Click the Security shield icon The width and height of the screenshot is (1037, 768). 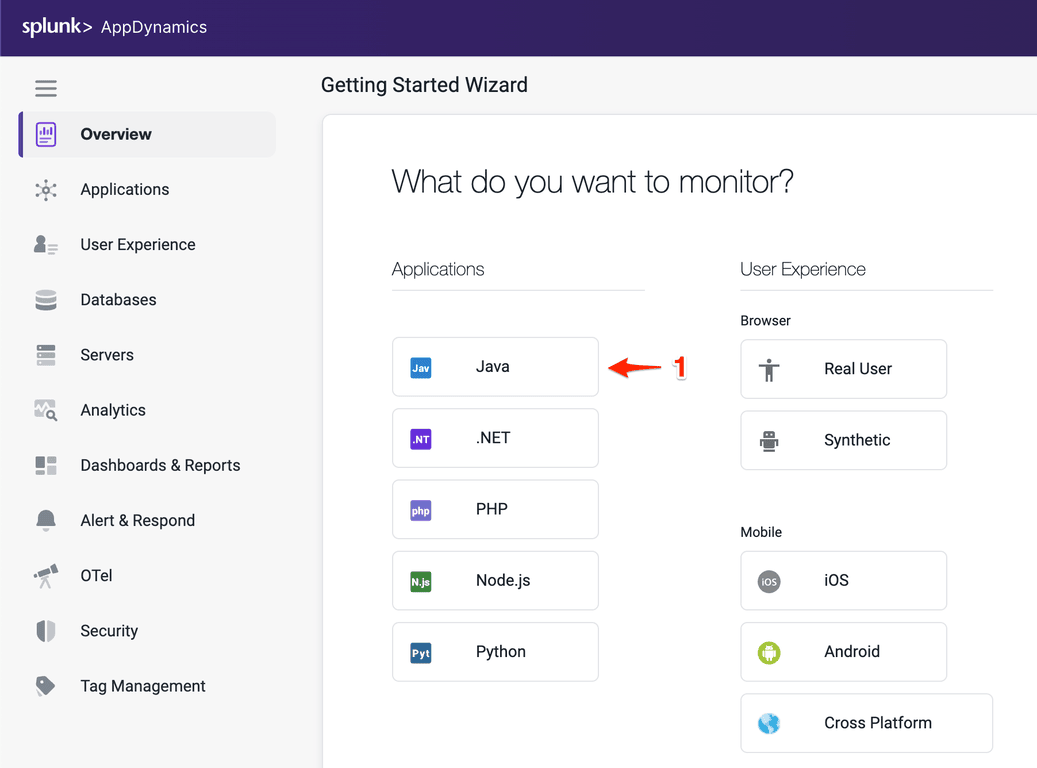click(x=46, y=631)
